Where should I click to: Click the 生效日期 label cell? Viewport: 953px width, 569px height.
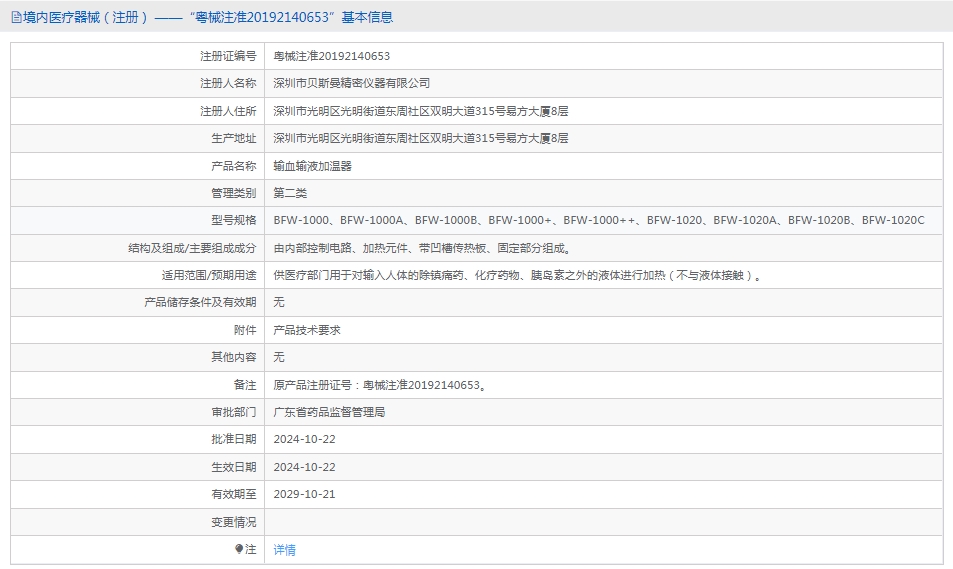(x=138, y=467)
